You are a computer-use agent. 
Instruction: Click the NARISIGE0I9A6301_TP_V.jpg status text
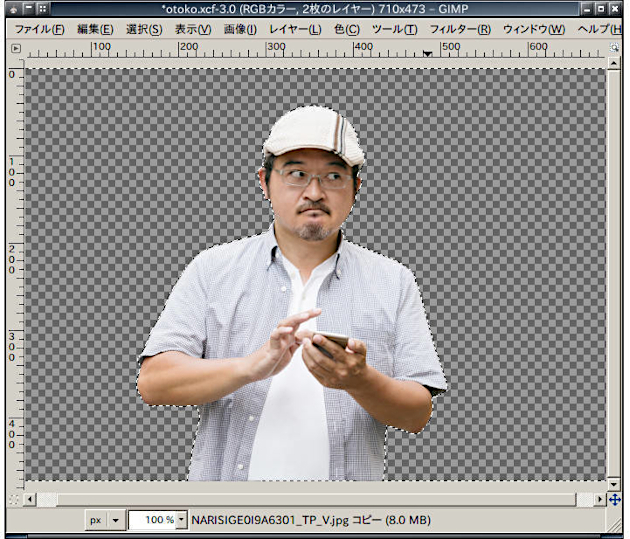click(x=270, y=520)
